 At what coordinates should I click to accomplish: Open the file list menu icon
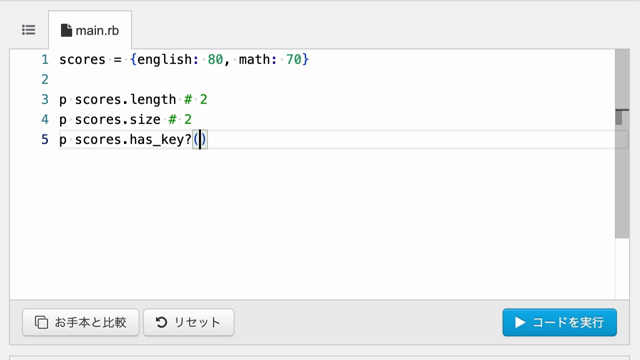click(x=29, y=30)
